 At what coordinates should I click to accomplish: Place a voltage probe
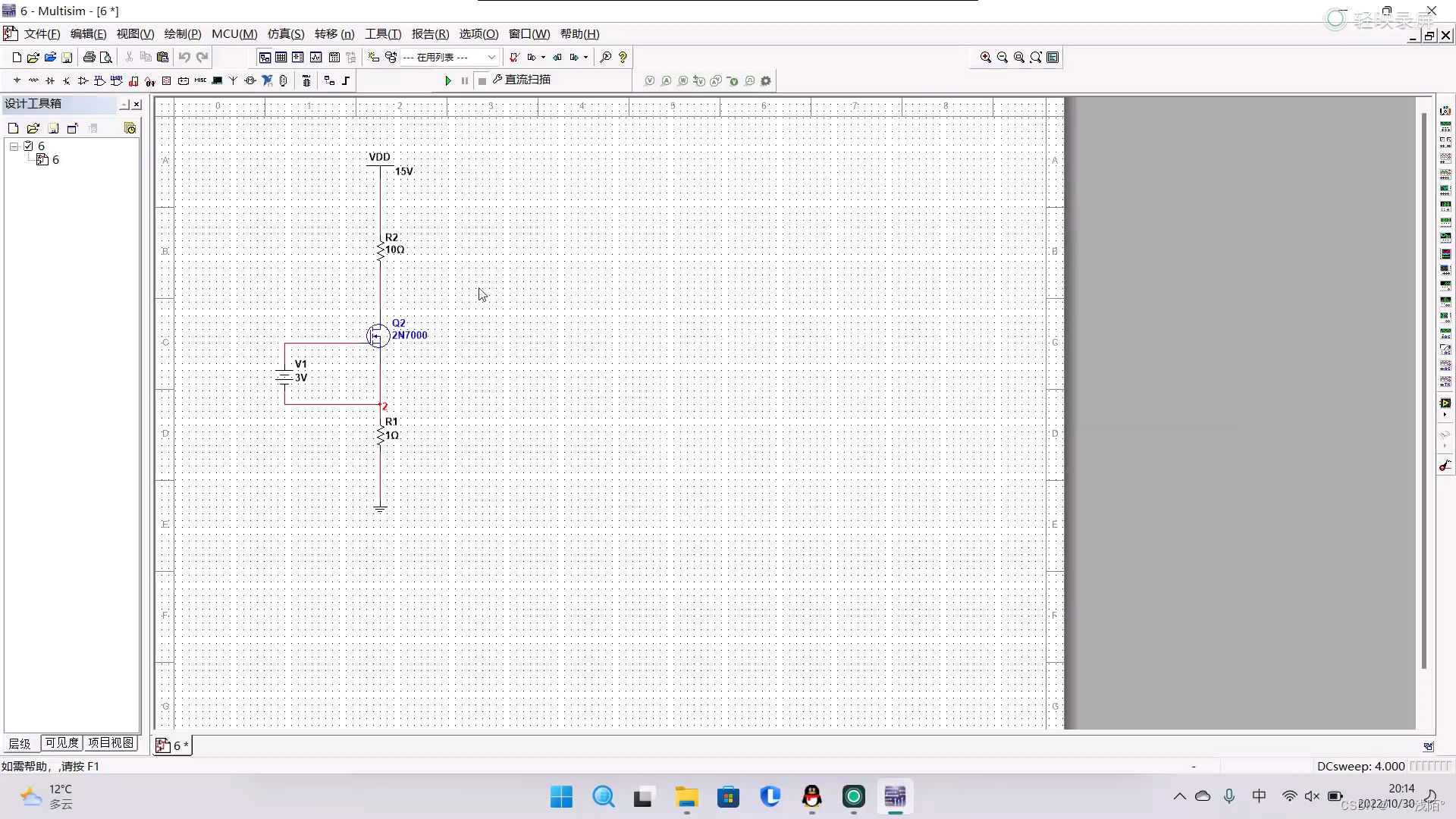pyautogui.click(x=650, y=80)
